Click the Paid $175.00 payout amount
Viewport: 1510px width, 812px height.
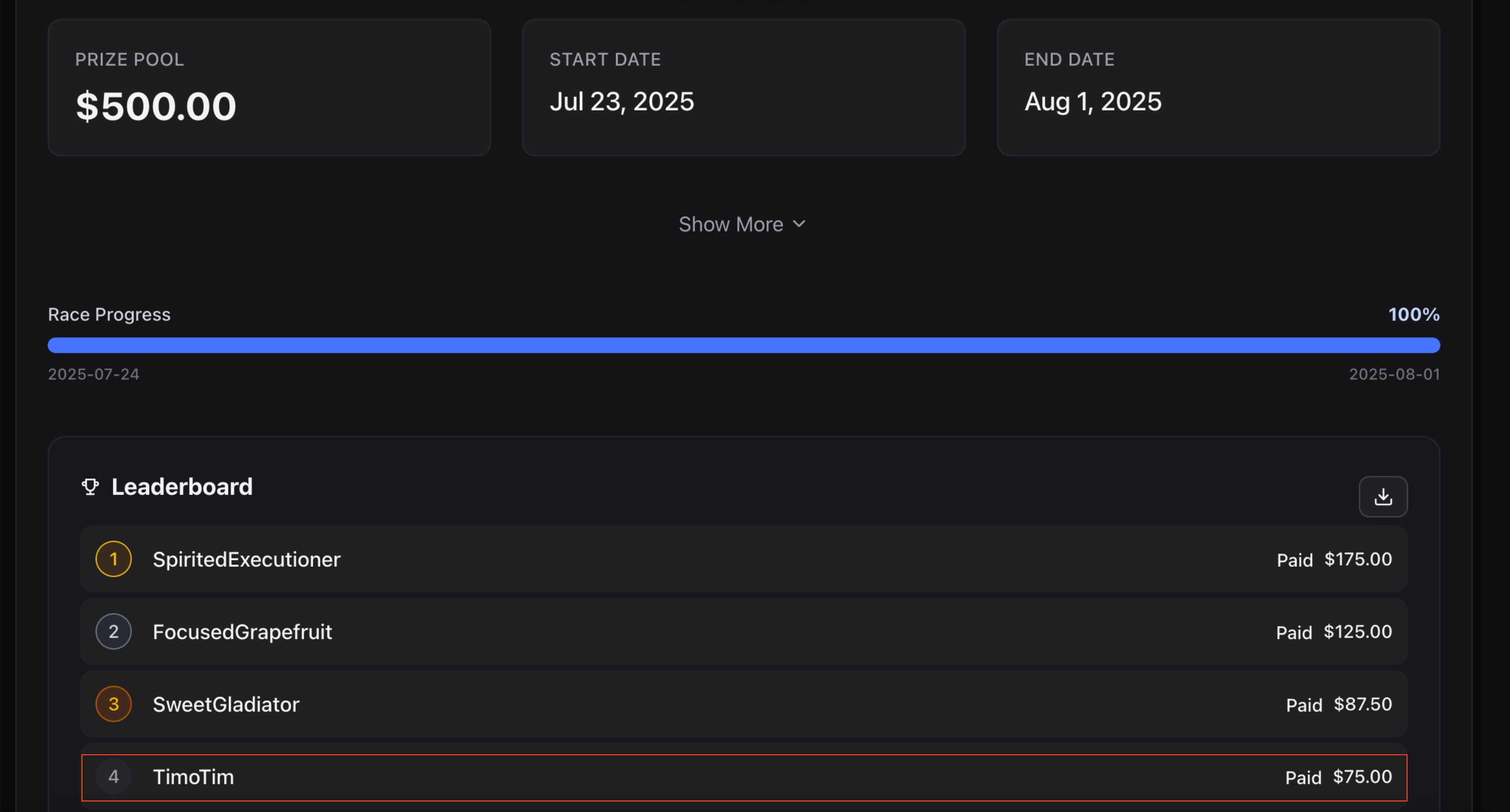(1357, 559)
